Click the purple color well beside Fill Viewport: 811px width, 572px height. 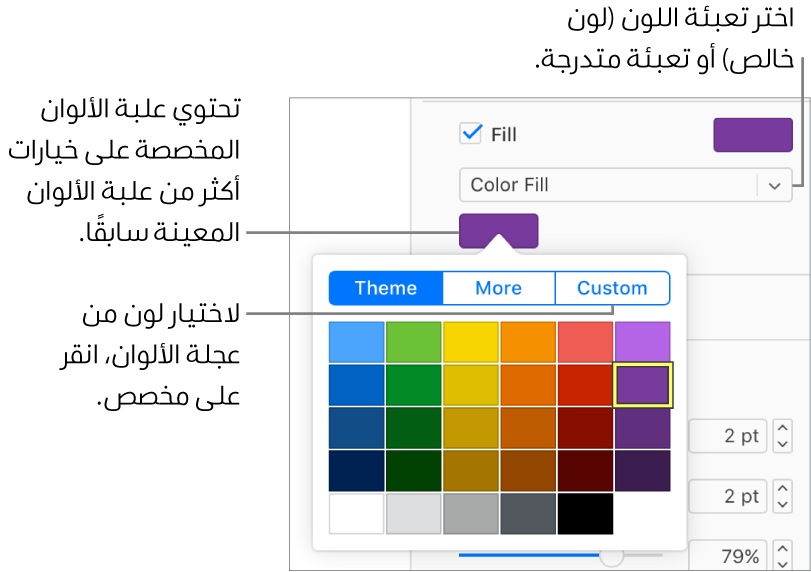(753, 135)
